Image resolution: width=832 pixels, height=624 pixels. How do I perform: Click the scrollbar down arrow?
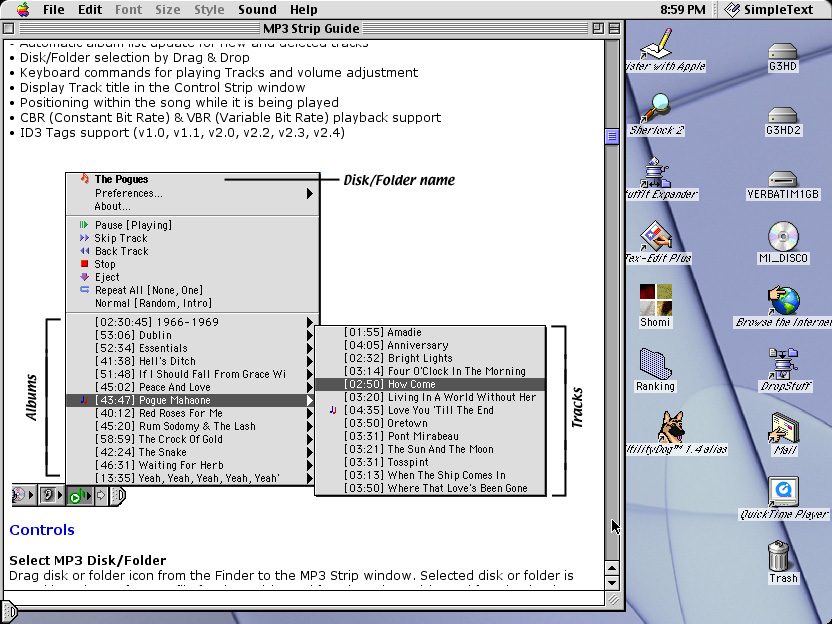pyautogui.click(x=611, y=583)
